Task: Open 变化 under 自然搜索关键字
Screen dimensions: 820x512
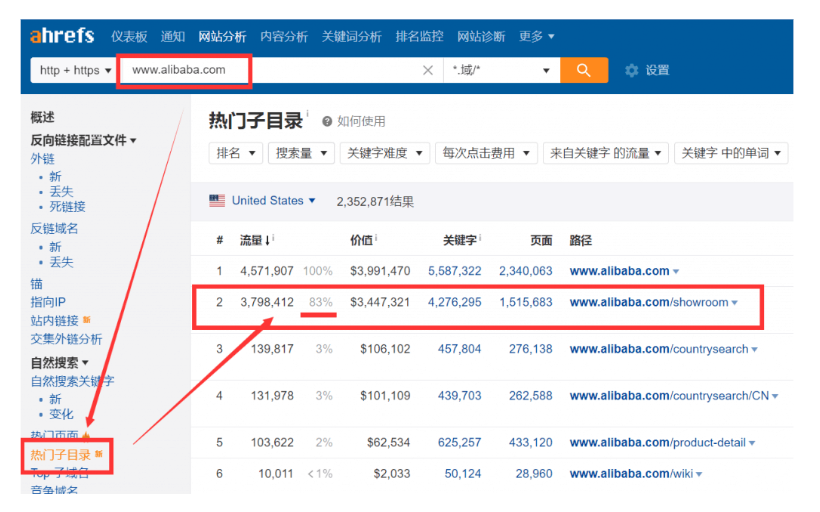Action: coord(61,414)
